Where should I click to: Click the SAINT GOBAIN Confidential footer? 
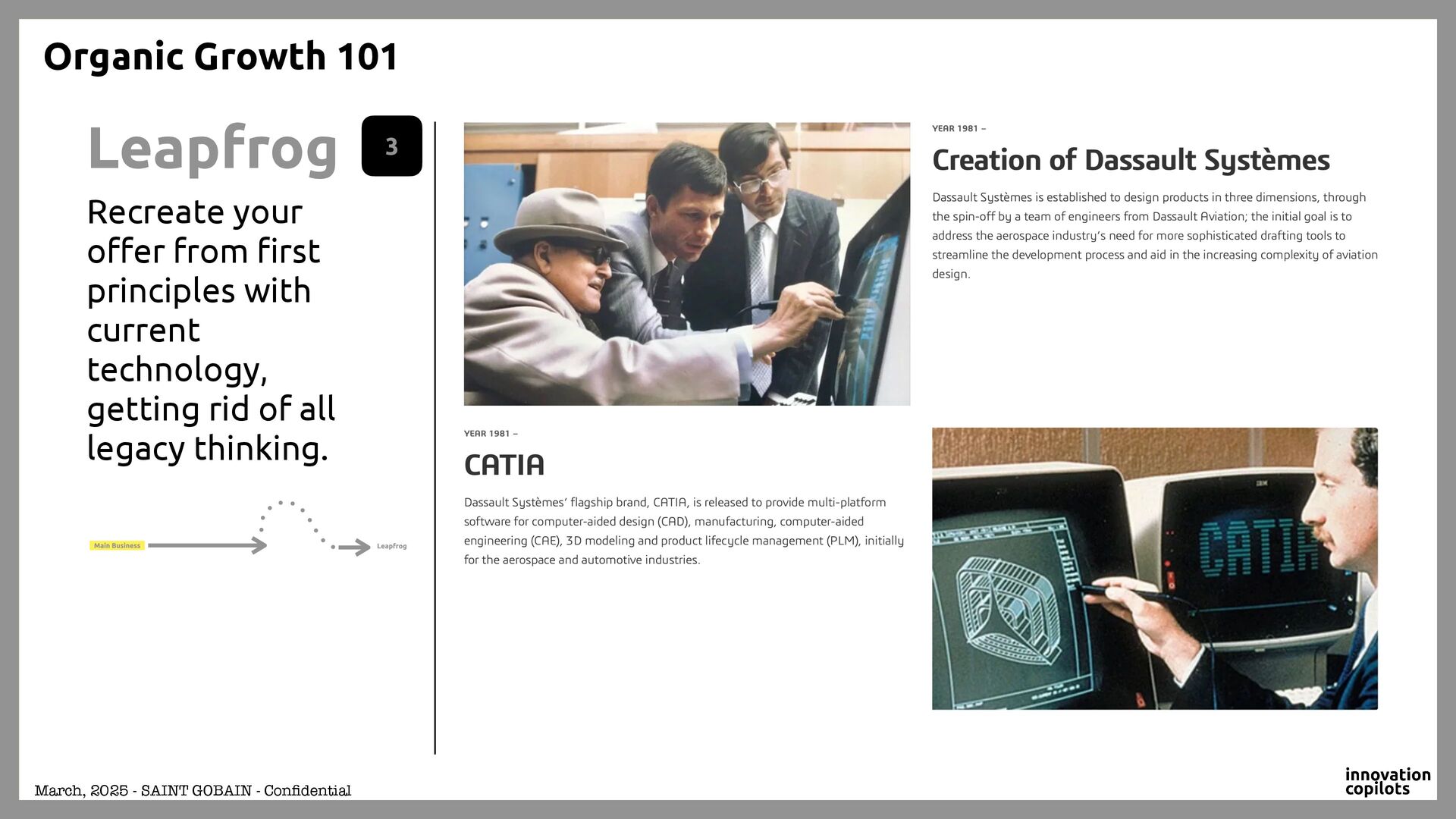click(x=193, y=790)
